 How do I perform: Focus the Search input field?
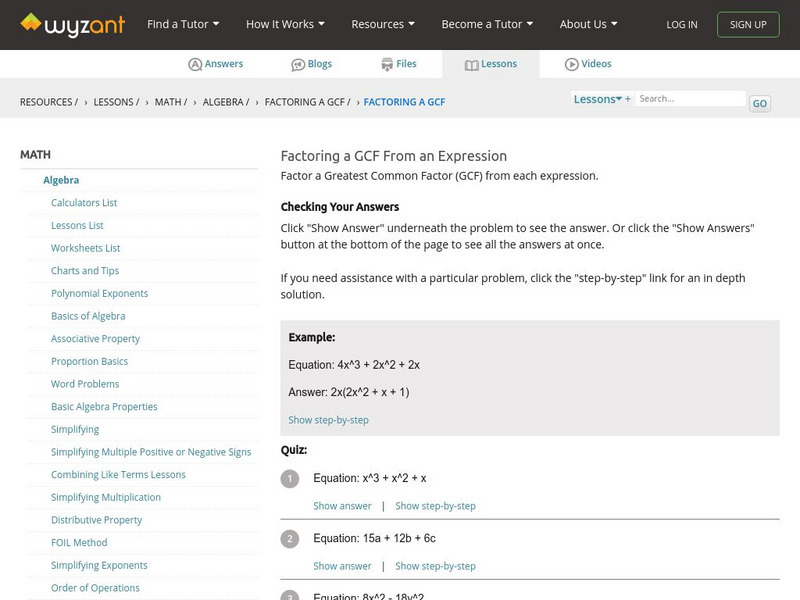(691, 99)
